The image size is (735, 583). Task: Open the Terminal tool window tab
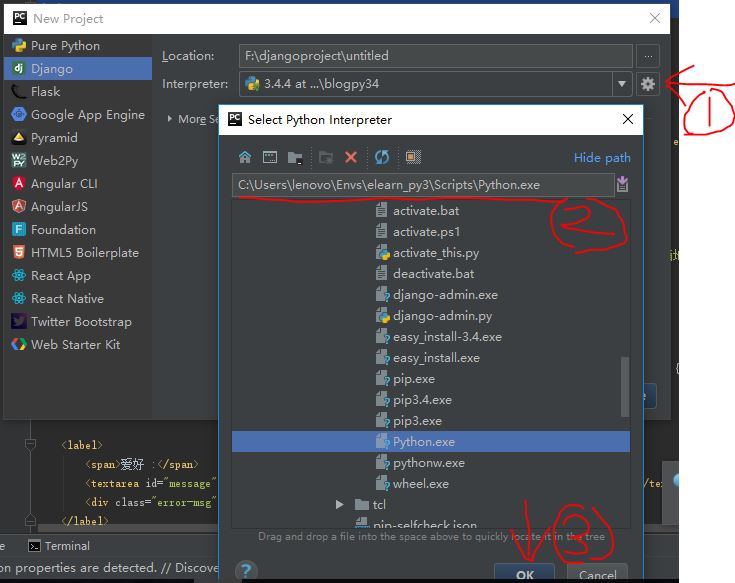click(59, 546)
